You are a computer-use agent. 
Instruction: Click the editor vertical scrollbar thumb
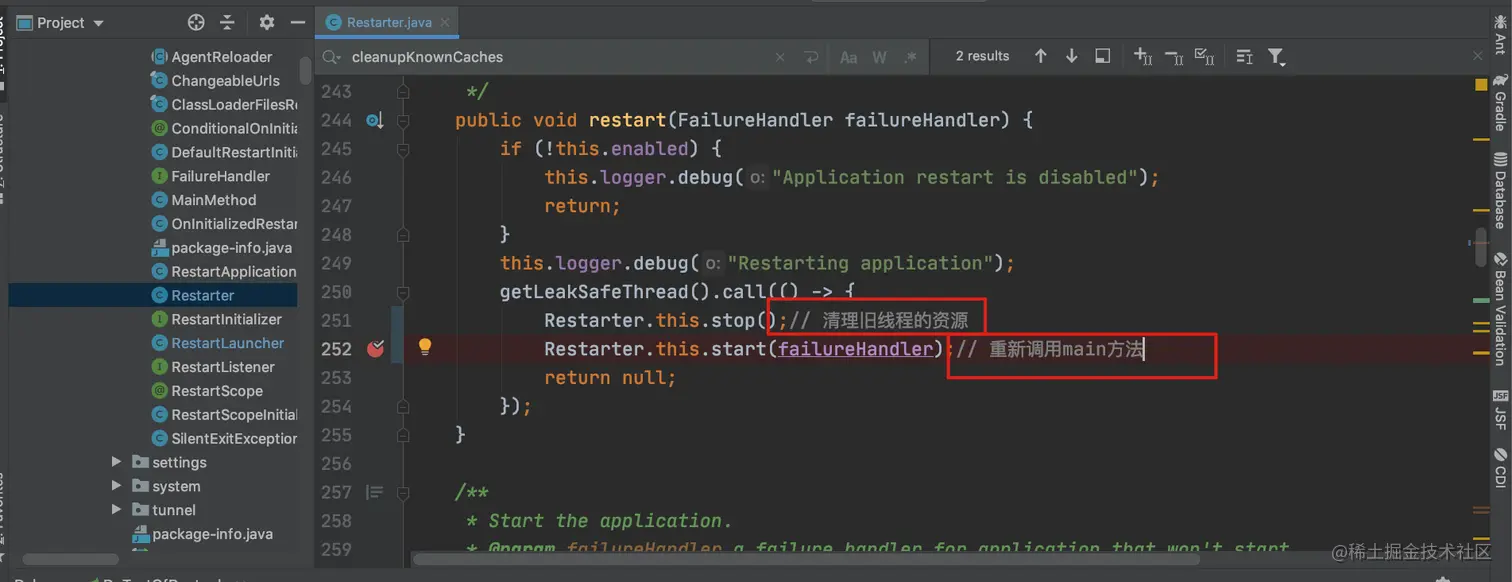[1481, 247]
